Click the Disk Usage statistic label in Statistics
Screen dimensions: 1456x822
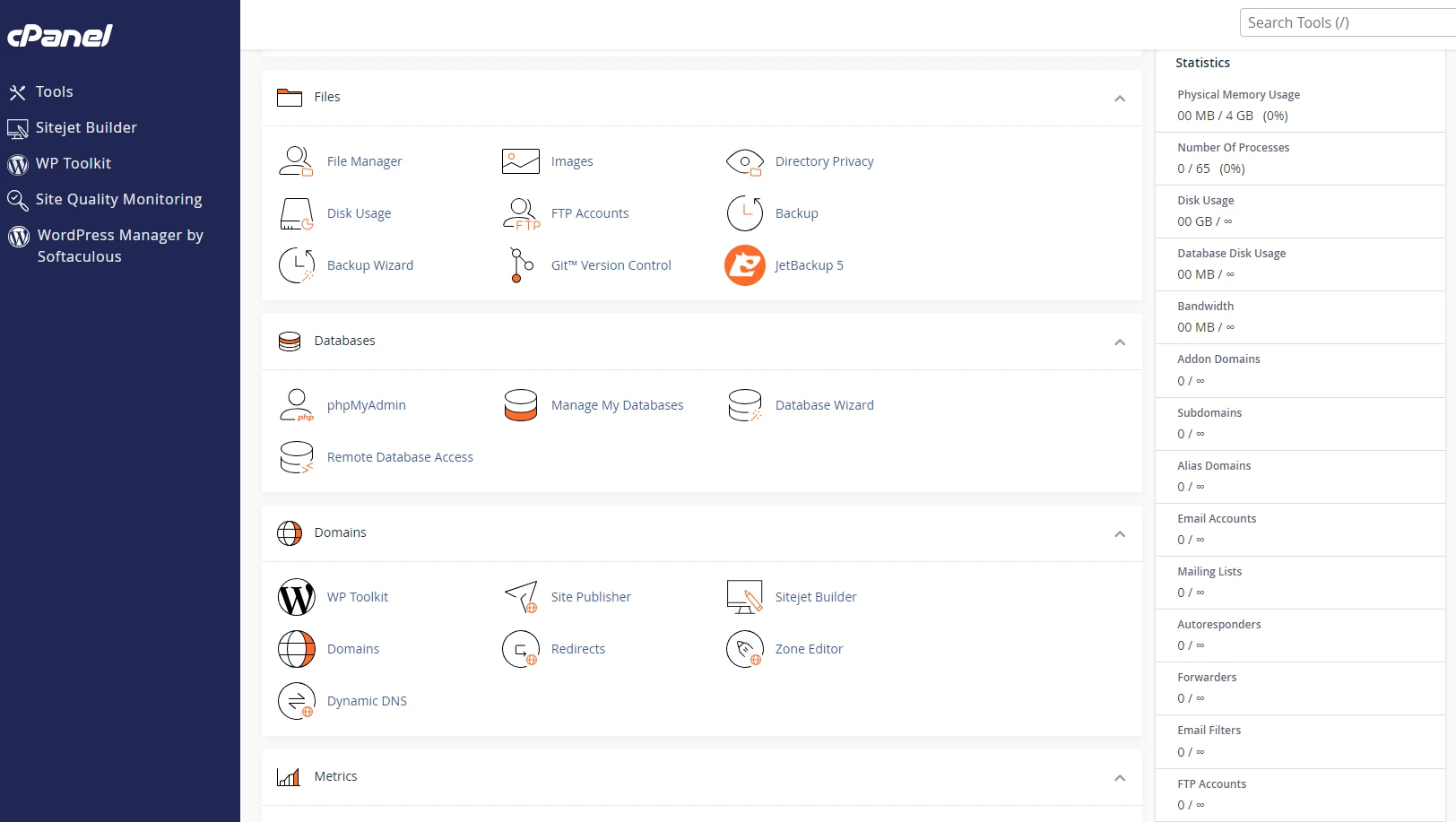pos(1205,201)
